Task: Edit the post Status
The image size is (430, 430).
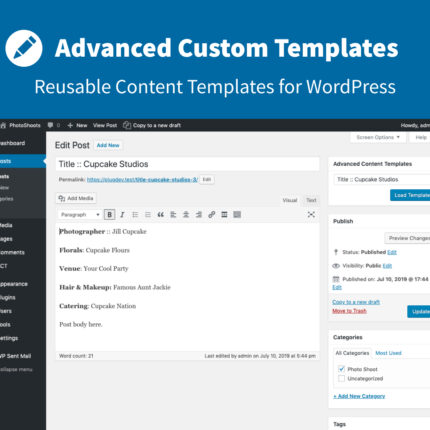Action: point(392,252)
